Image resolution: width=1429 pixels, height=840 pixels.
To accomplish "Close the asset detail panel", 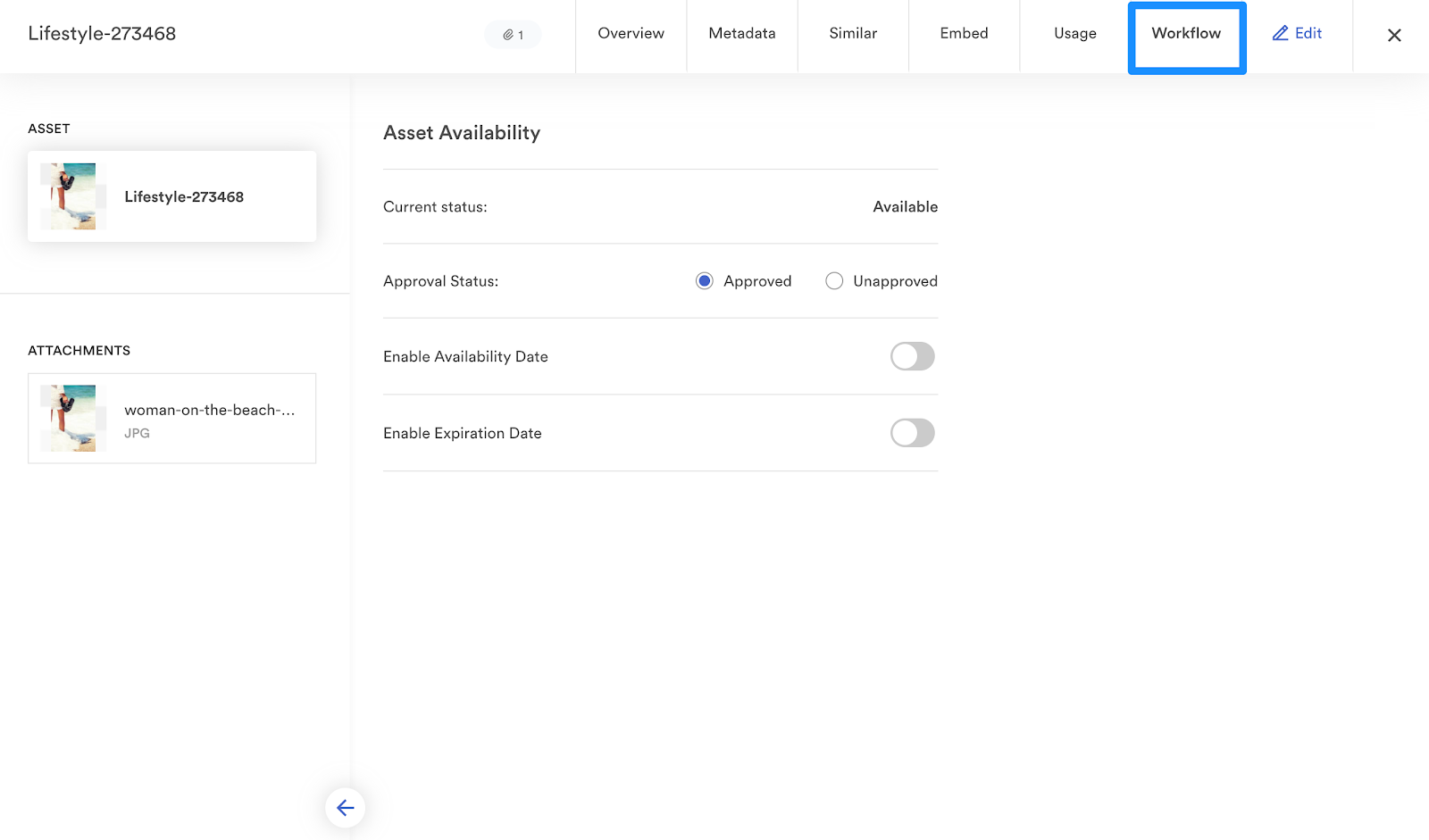I will 1393,36.
